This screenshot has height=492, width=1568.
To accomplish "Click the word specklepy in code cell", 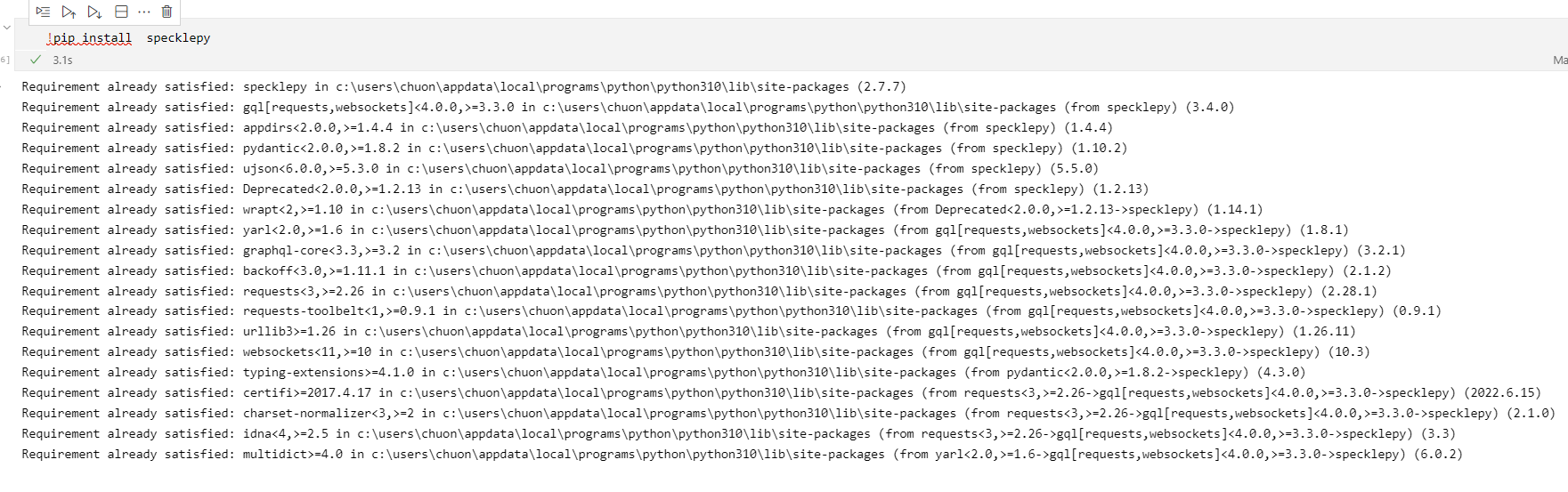I will 178,38.
